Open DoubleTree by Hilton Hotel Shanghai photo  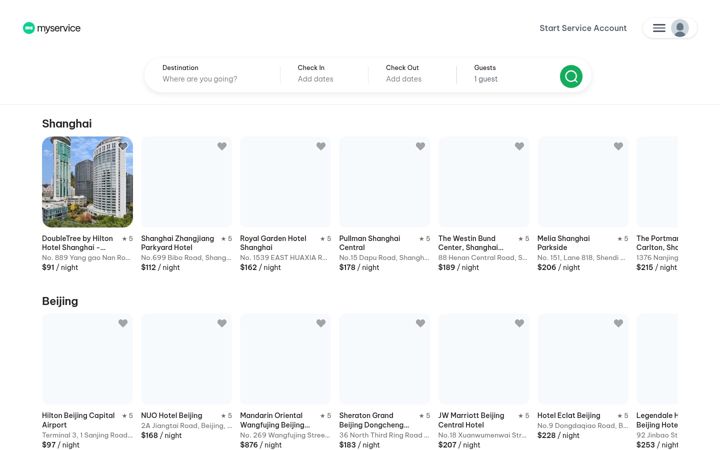87,182
